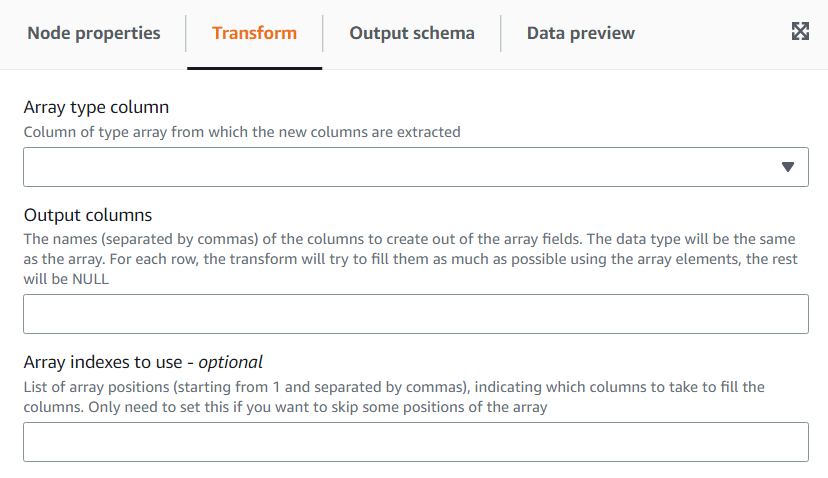The image size is (828, 478).
Task: Click into the Array indexes input box
Action: (415, 442)
